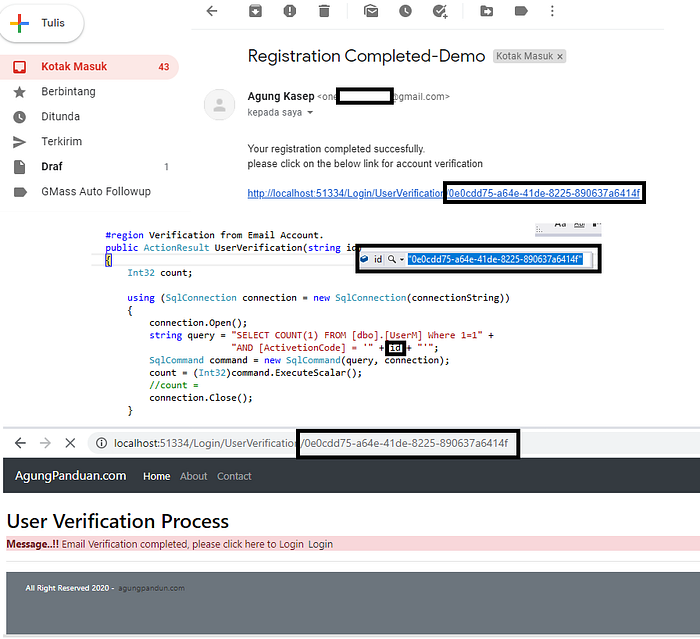Click the delete trash icon
The image size is (700, 639).
point(324,11)
